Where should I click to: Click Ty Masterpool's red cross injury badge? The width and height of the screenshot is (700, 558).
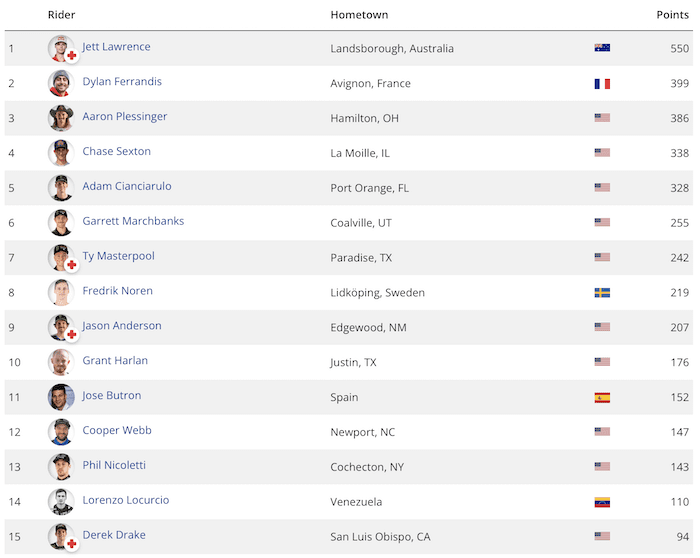(71, 265)
